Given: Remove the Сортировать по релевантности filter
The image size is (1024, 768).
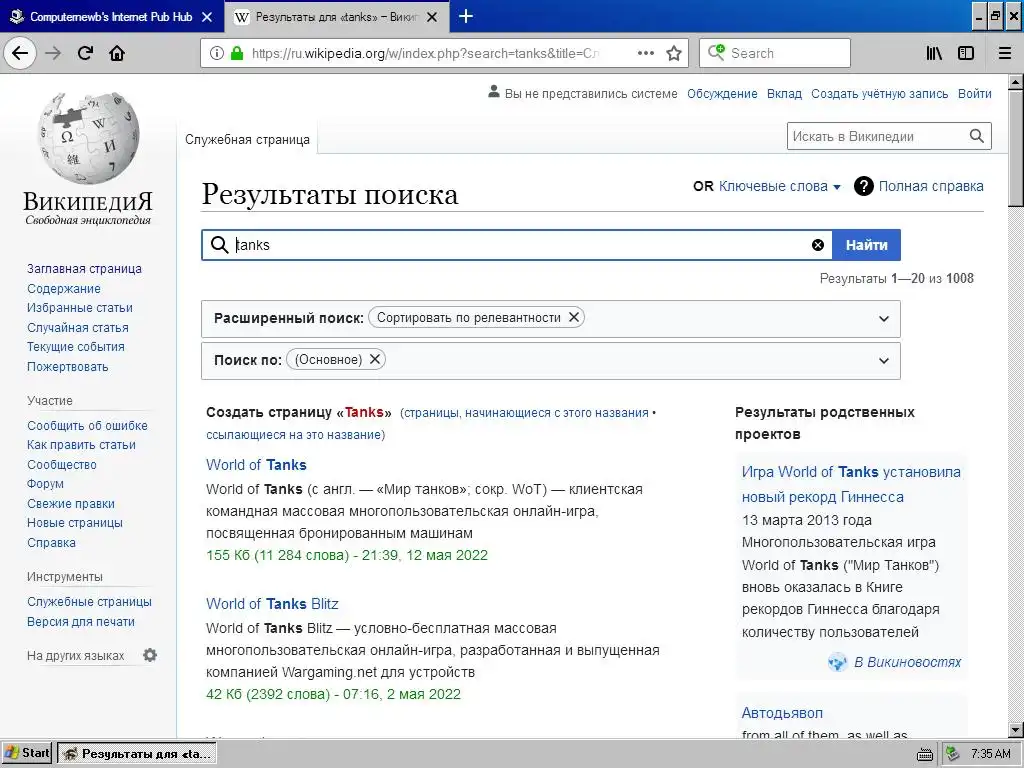Looking at the screenshot, I should (x=574, y=317).
